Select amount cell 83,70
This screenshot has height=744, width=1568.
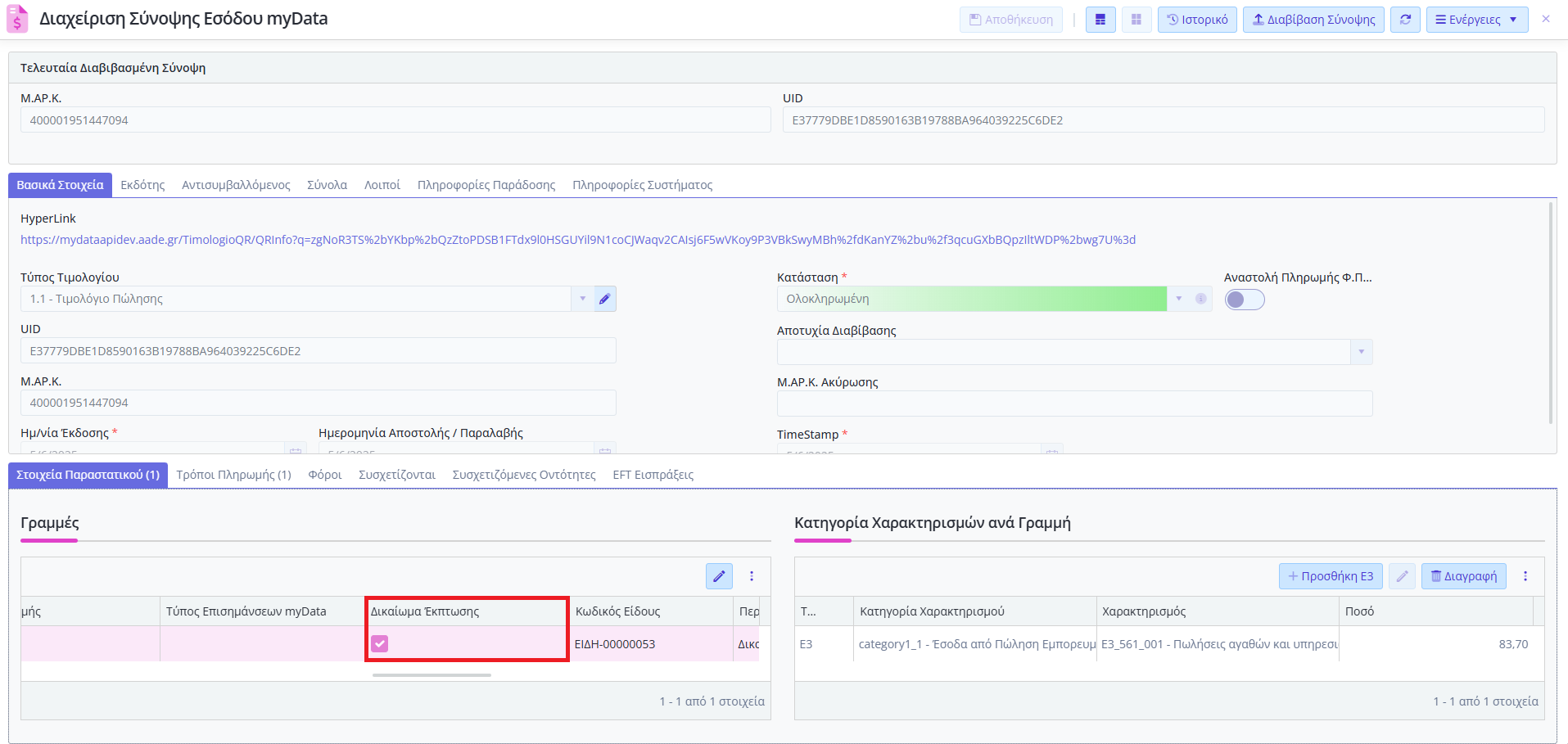1436,644
